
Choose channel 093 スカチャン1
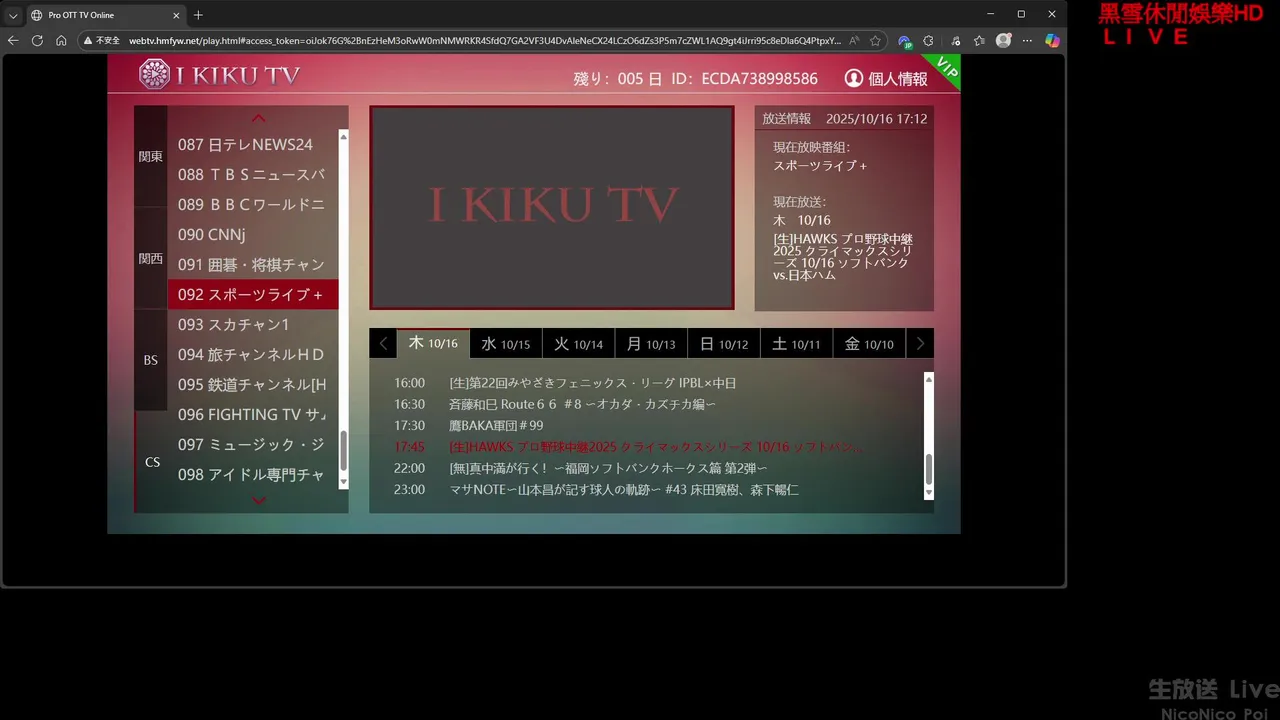pos(252,325)
